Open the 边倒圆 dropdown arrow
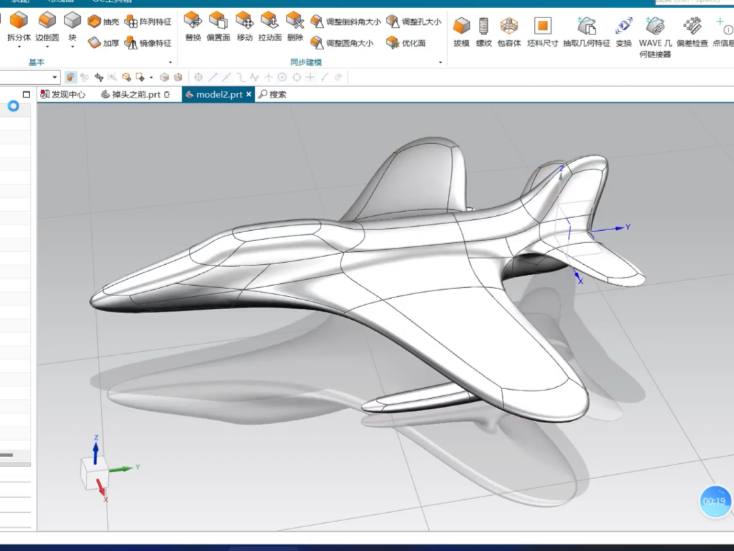This screenshot has height=551, width=734. click(x=47, y=48)
